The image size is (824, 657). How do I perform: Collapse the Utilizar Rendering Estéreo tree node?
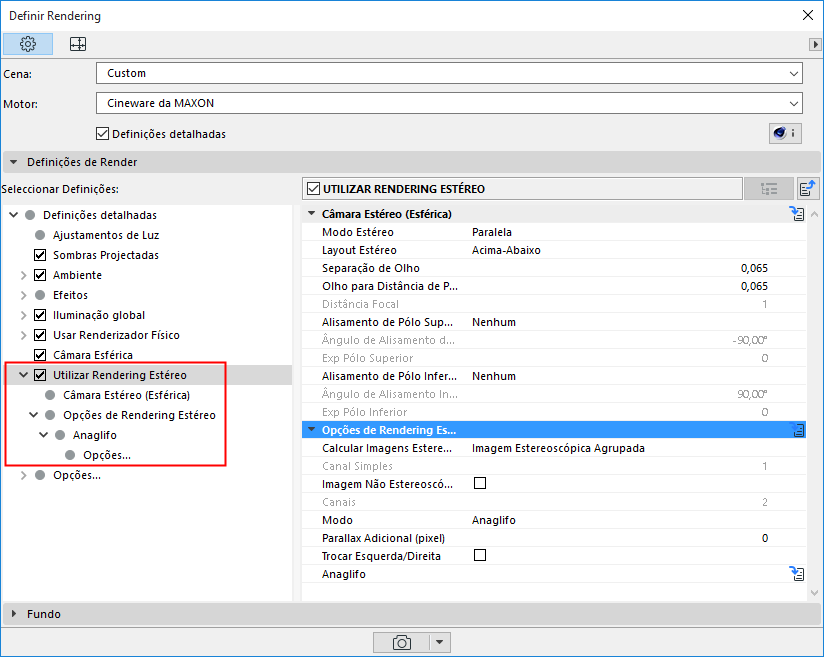(x=24, y=375)
